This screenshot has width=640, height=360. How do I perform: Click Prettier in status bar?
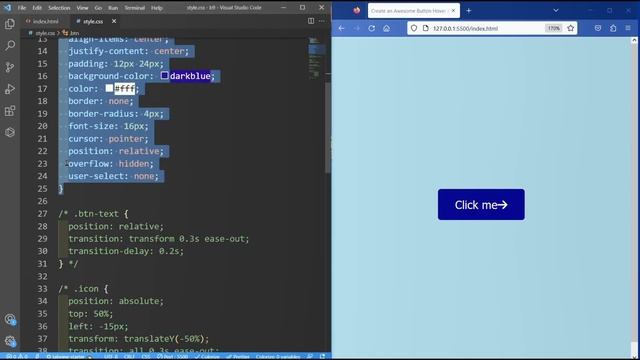click(238, 357)
